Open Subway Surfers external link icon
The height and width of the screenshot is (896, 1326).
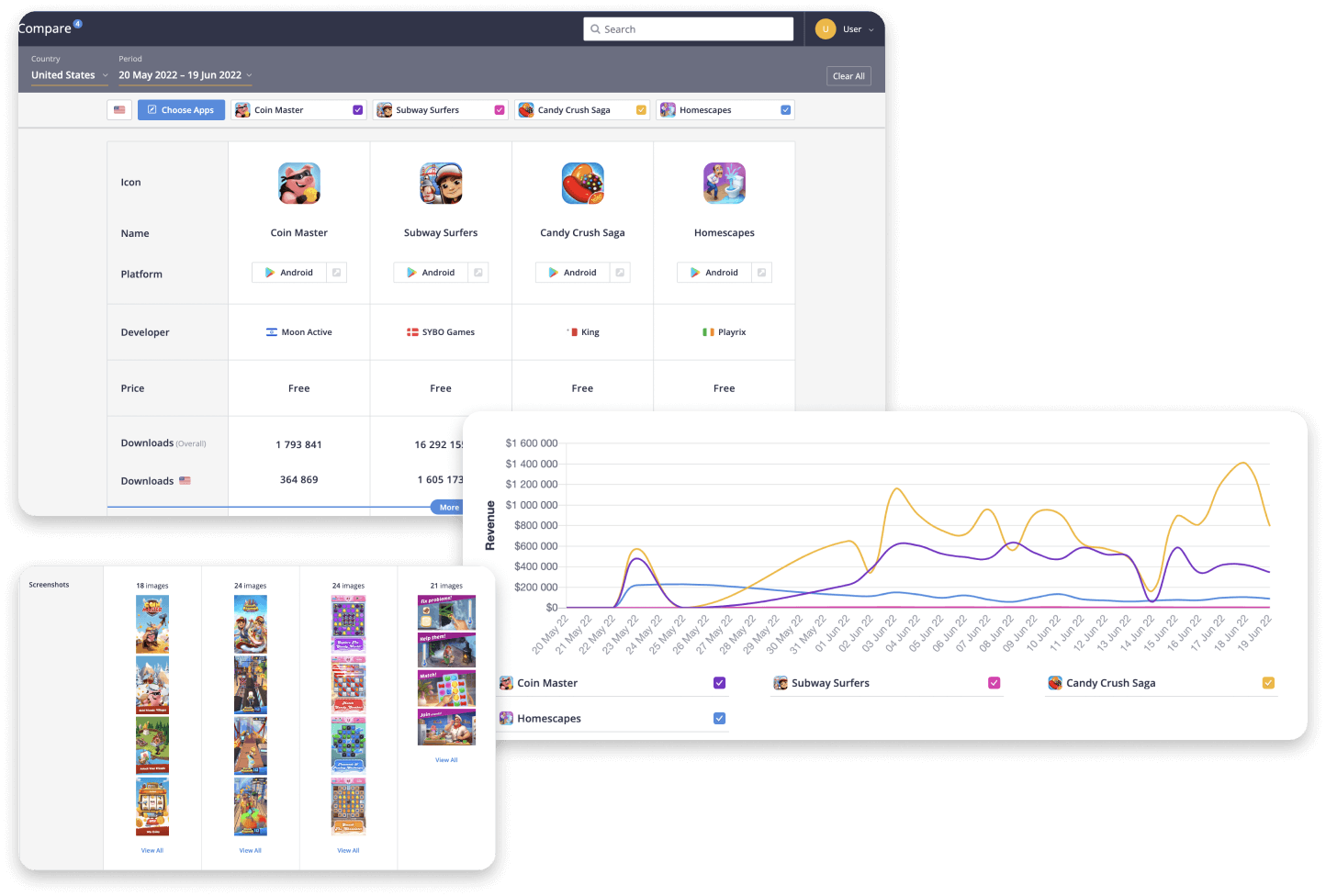[478, 273]
